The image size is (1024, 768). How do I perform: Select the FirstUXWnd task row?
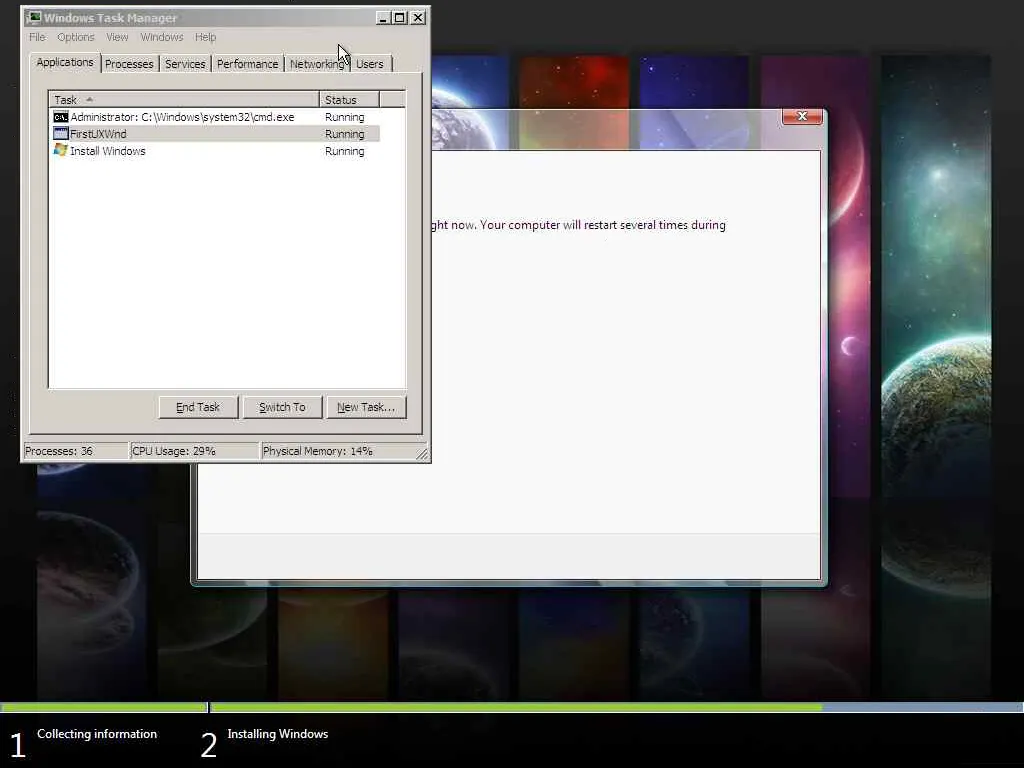[x=216, y=134]
